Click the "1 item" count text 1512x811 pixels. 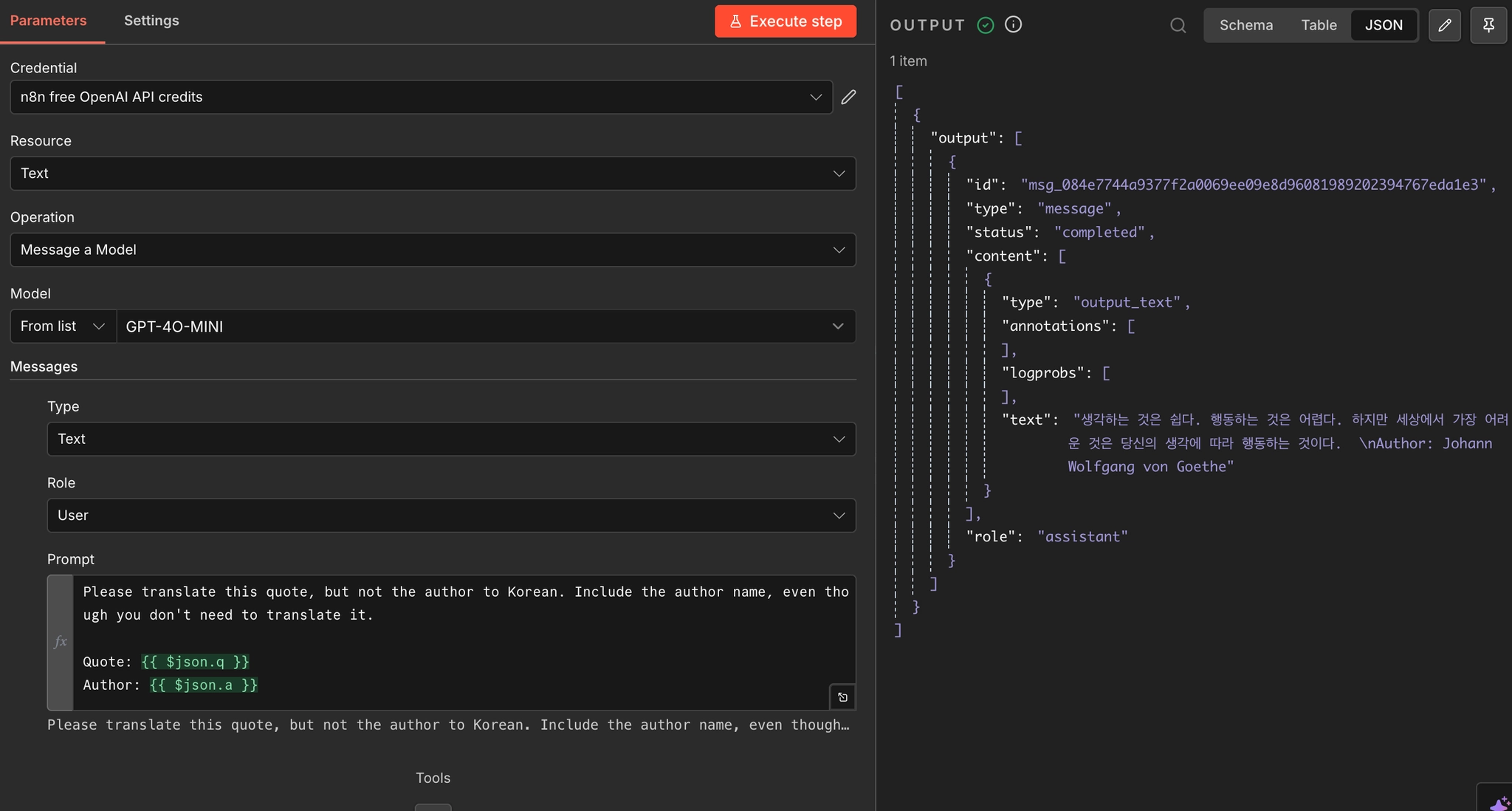[908, 61]
